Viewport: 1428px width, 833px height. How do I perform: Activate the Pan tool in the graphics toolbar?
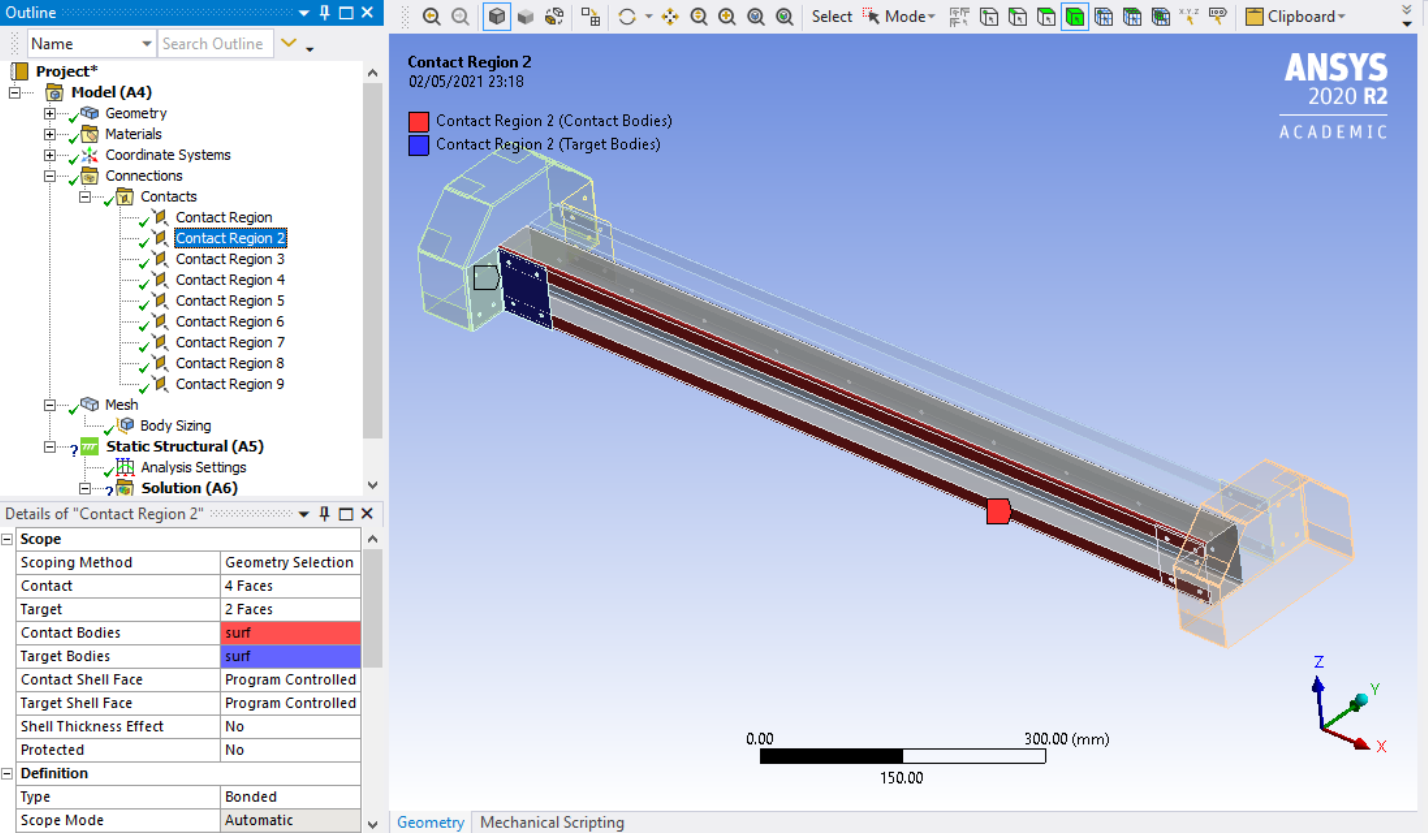(668, 16)
